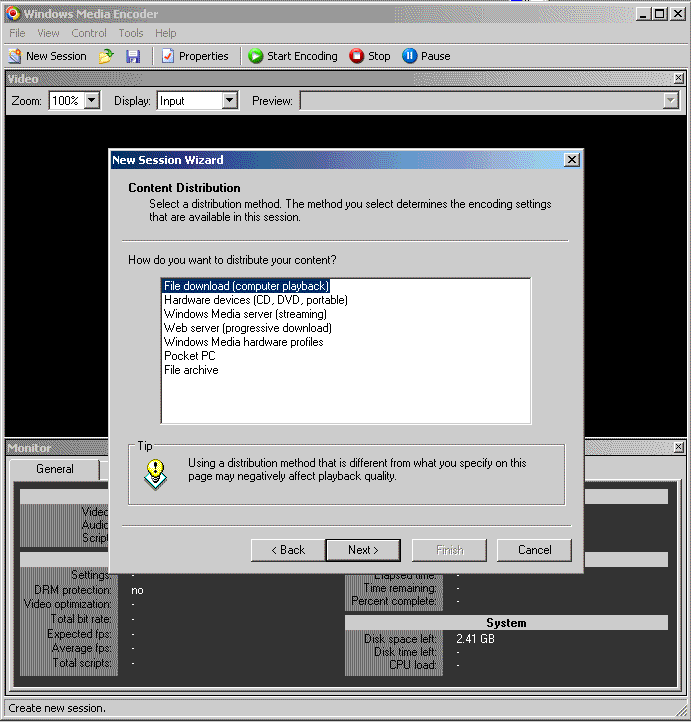Select Windows Media server (streaming)

(x=245, y=314)
